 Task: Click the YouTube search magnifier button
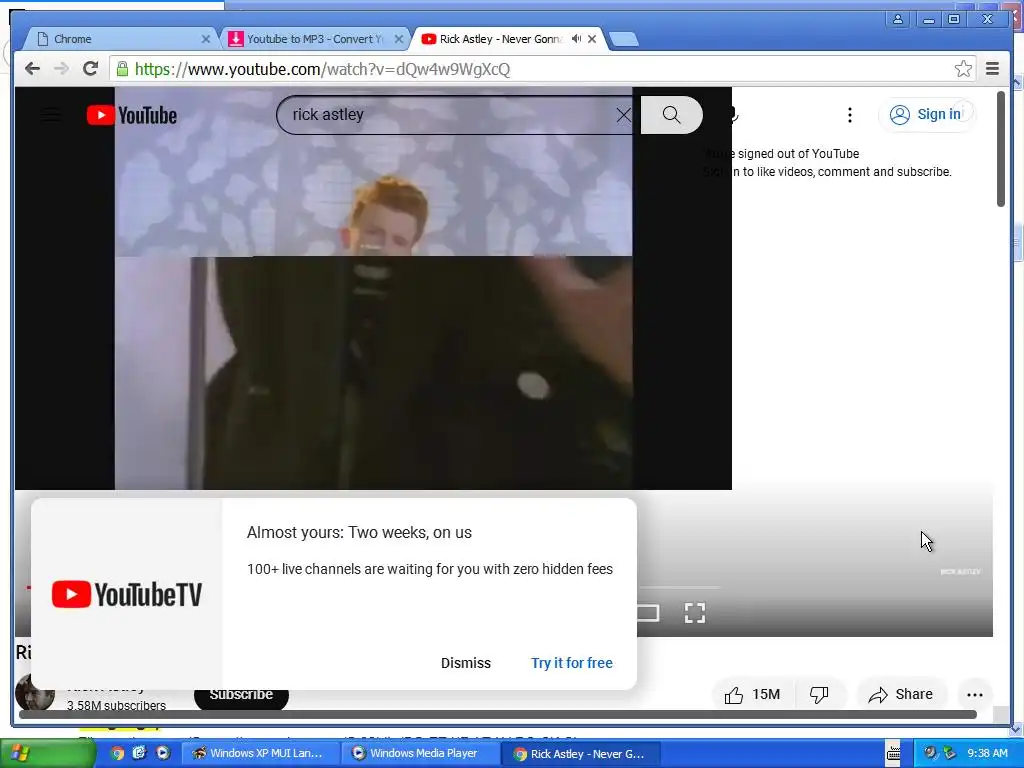671,115
